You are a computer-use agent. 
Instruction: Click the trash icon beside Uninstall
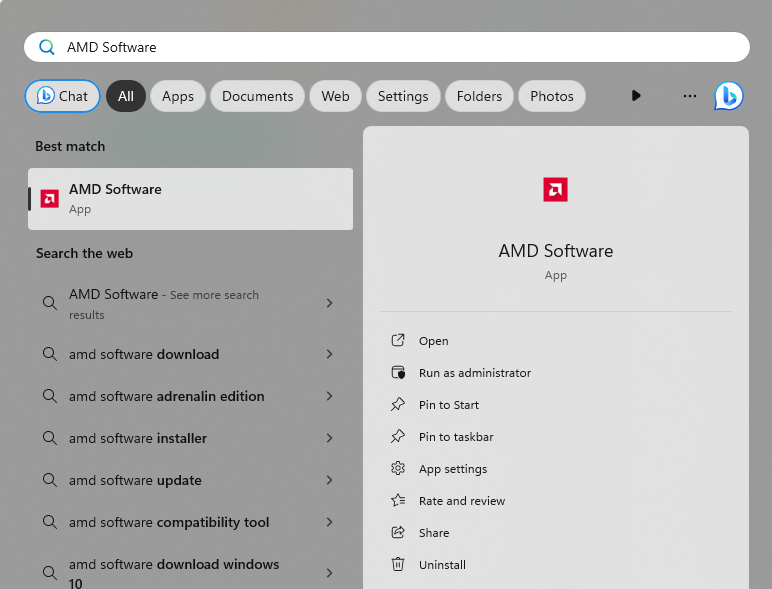click(398, 565)
